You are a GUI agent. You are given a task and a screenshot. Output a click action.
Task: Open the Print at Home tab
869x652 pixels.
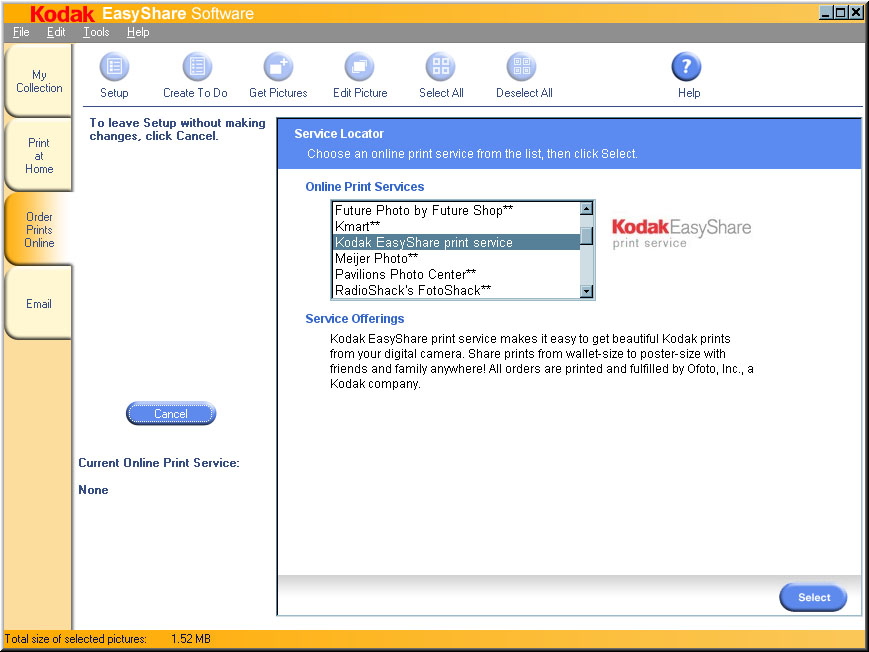39,156
